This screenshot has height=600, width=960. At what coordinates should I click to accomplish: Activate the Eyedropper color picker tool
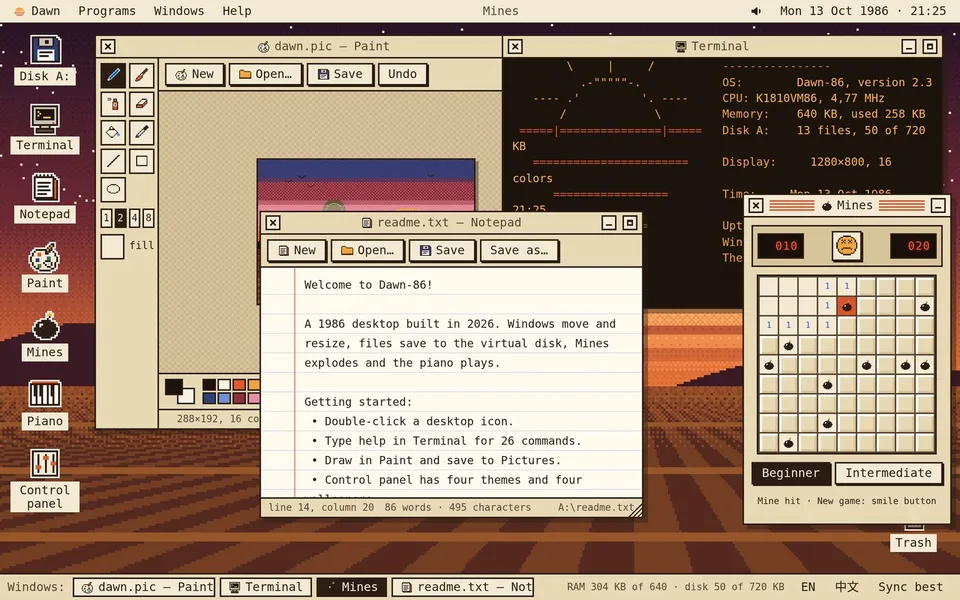[141, 132]
